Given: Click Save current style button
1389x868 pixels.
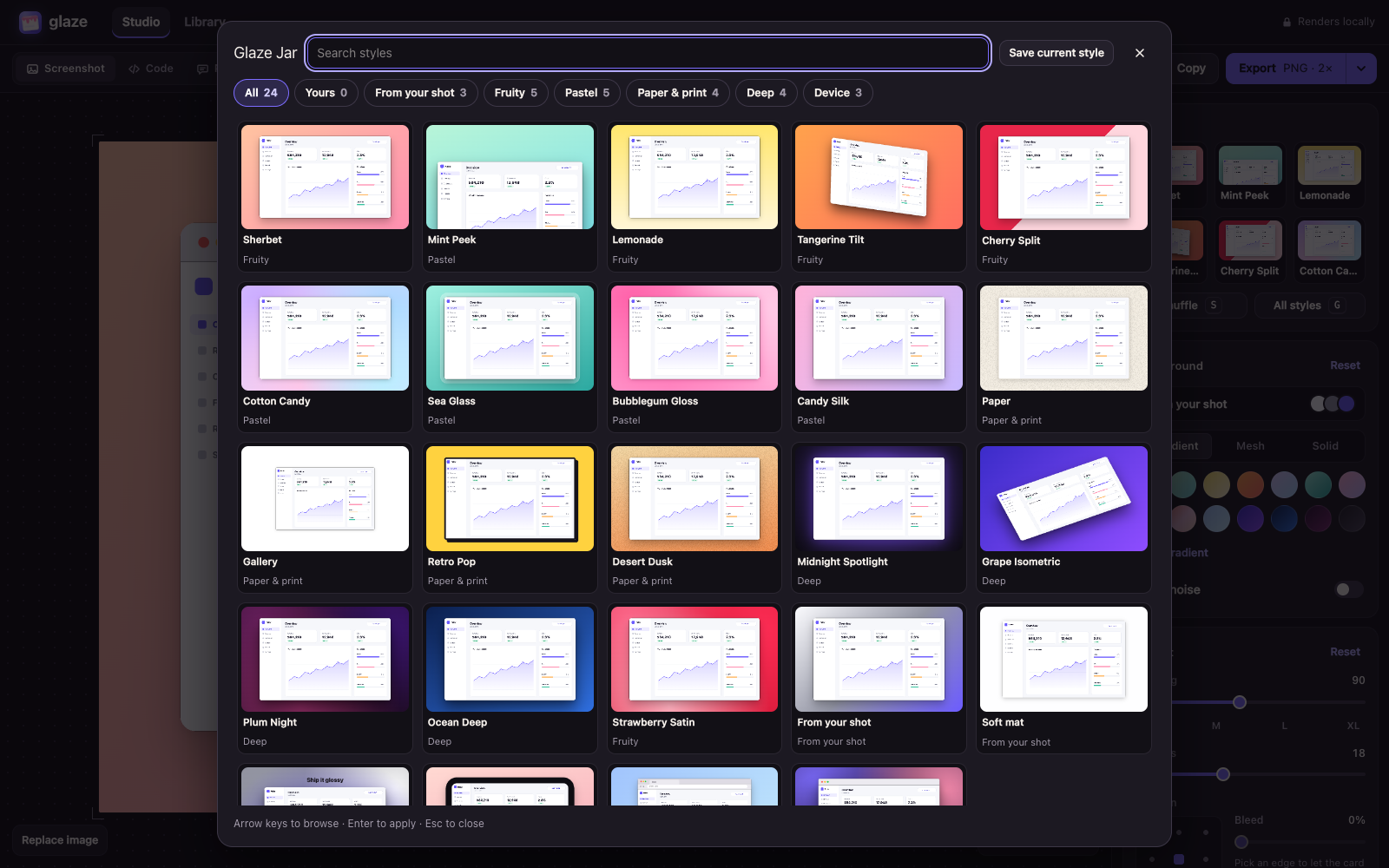Looking at the screenshot, I should [1057, 53].
